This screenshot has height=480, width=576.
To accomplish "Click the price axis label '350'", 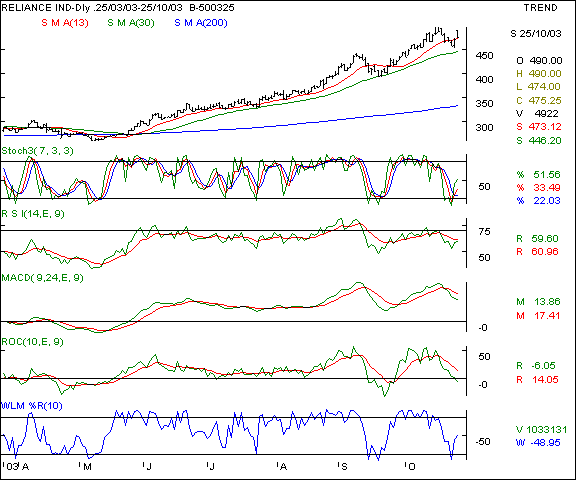I will tap(484, 104).
